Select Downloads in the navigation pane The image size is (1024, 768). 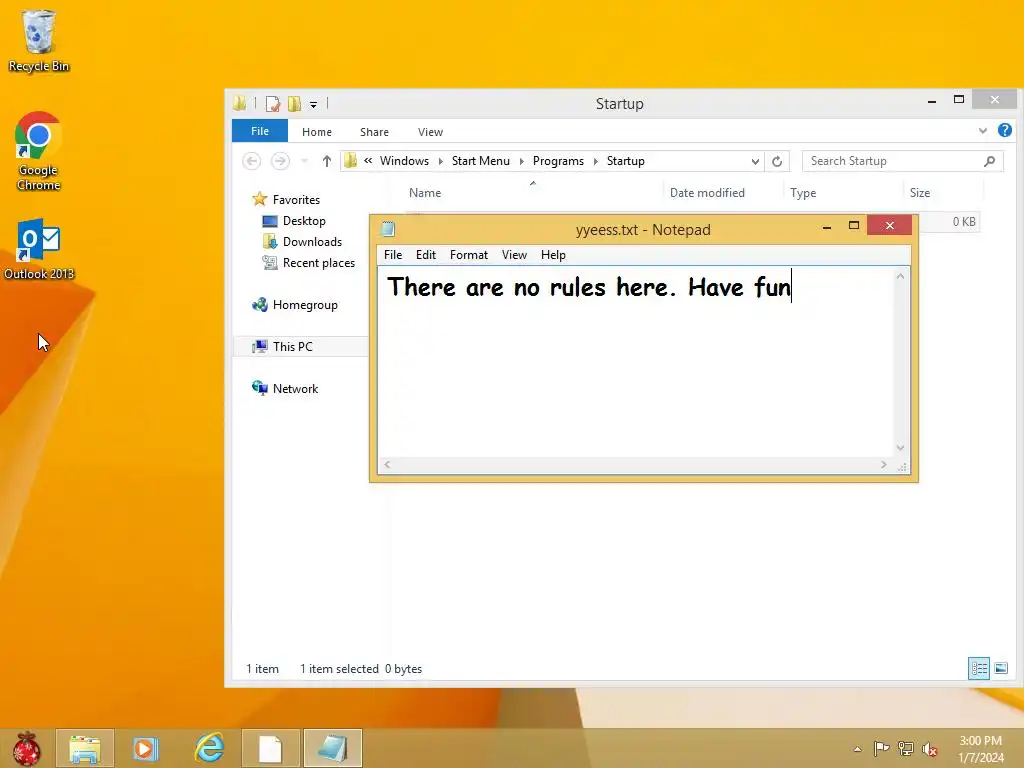302,242
